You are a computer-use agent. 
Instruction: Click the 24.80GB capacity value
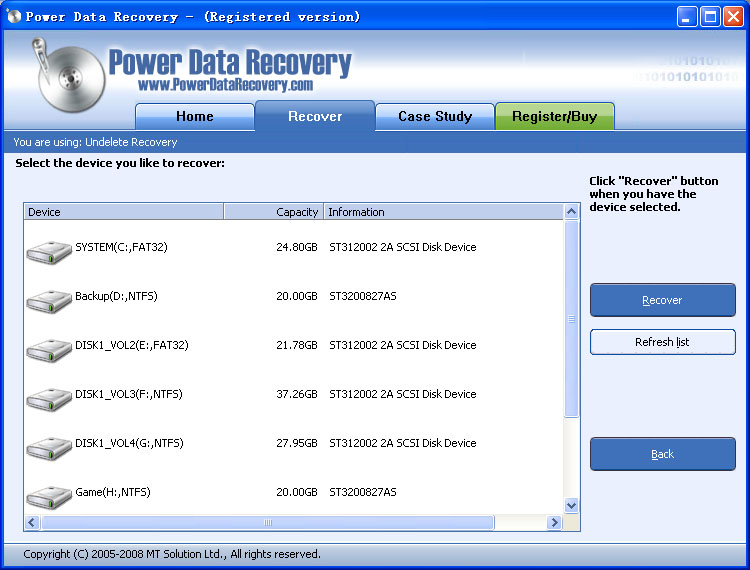click(x=297, y=247)
